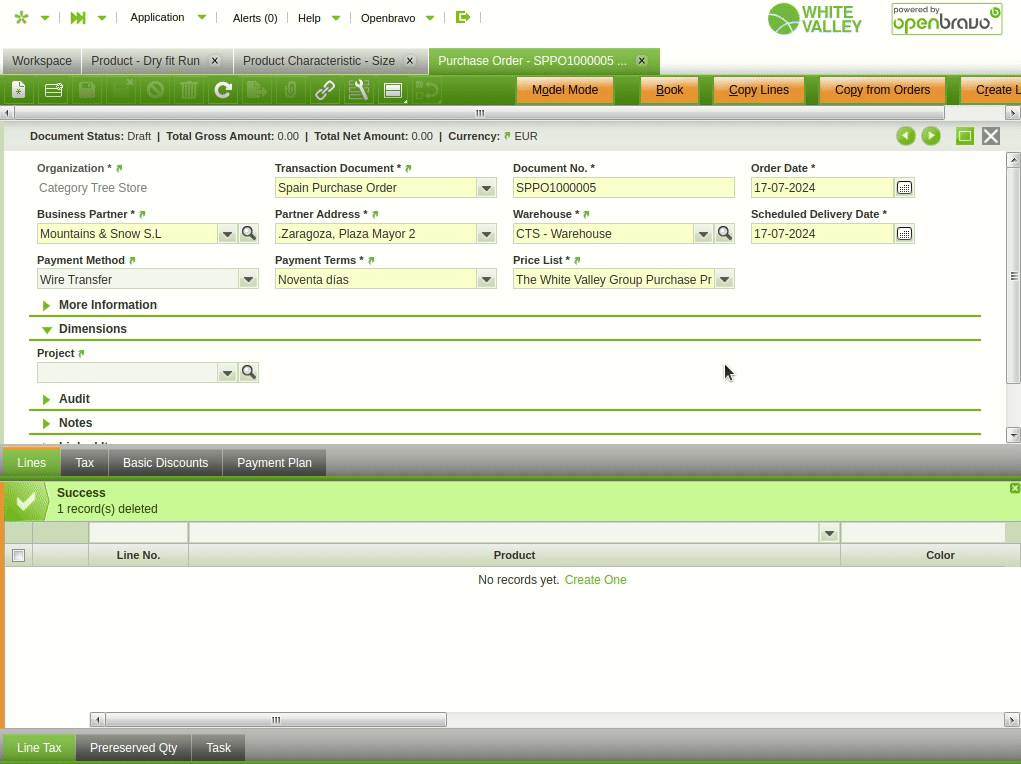The image size is (1021, 764).
Task: Refresh the Purchase Order record
Action: (x=223, y=90)
